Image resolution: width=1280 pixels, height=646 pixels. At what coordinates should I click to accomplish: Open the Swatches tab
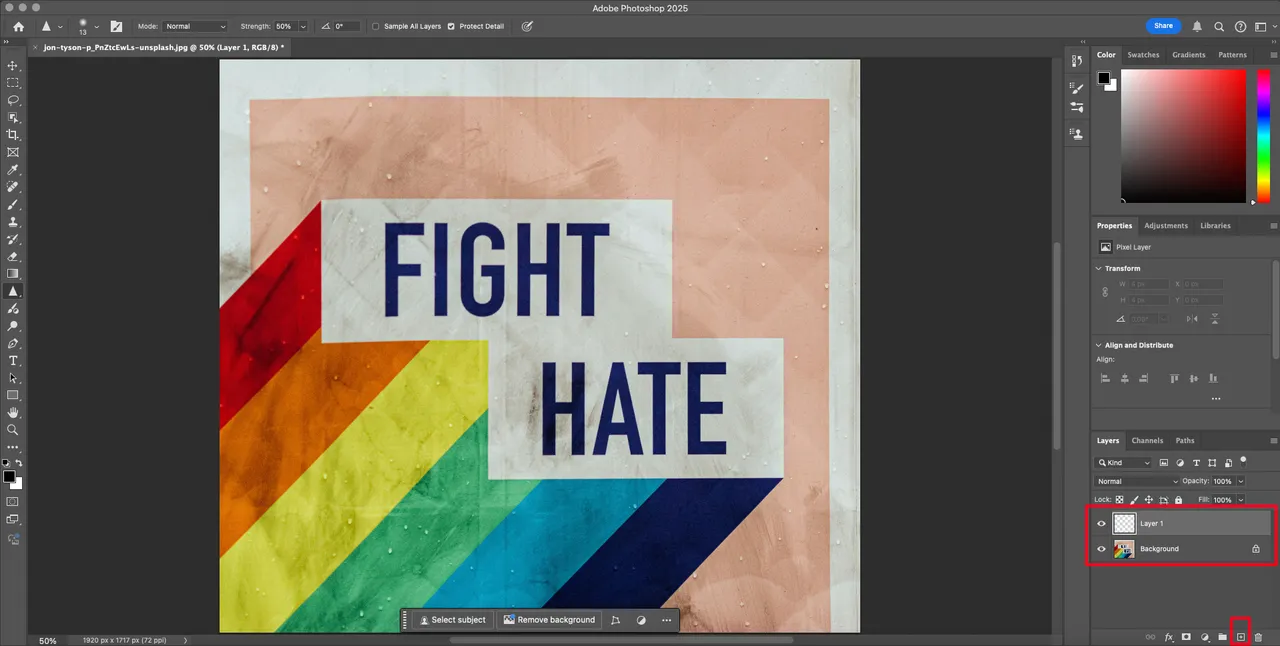point(1143,55)
